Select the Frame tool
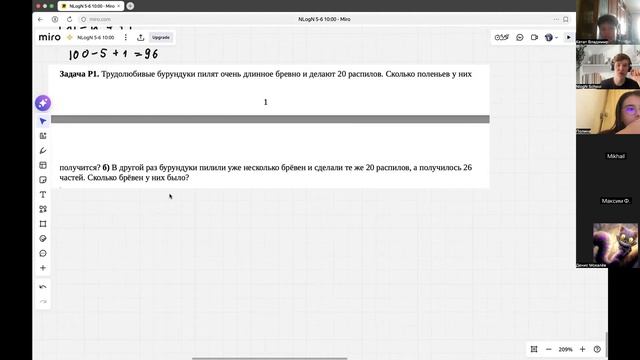The height and width of the screenshot is (360, 640). click(43, 224)
